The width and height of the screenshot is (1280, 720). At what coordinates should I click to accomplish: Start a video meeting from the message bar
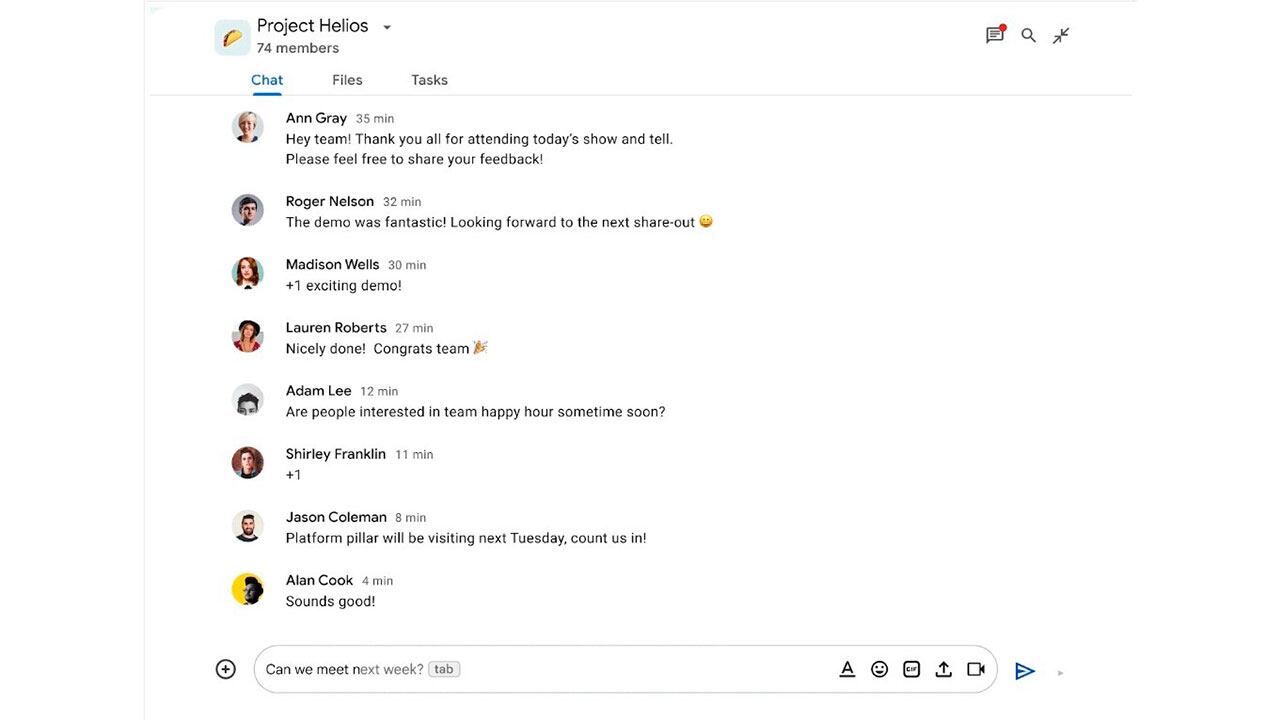point(975,668)
